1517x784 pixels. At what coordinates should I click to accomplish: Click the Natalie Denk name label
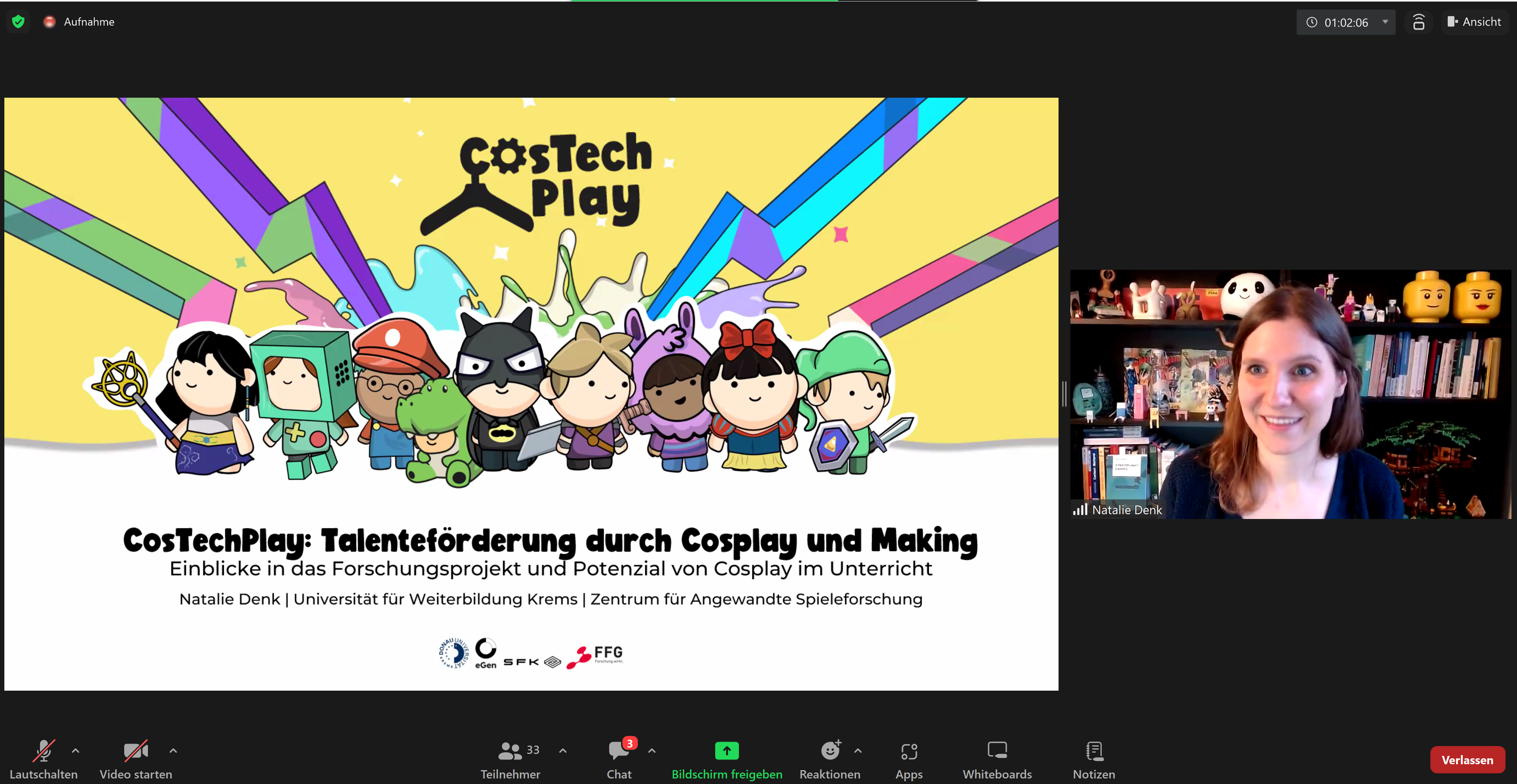coord(1127,510)
